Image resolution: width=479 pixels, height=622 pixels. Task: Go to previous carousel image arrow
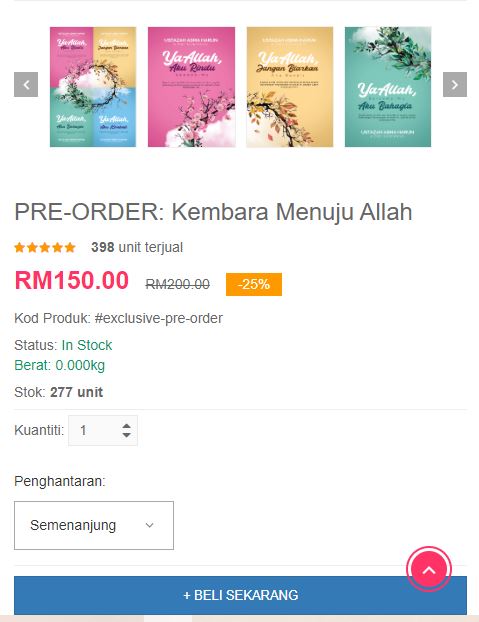[26, 84]
